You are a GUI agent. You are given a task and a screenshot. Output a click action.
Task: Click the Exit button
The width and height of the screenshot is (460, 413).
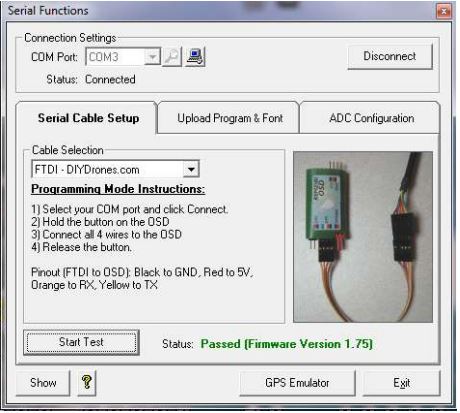click(401, 383)
